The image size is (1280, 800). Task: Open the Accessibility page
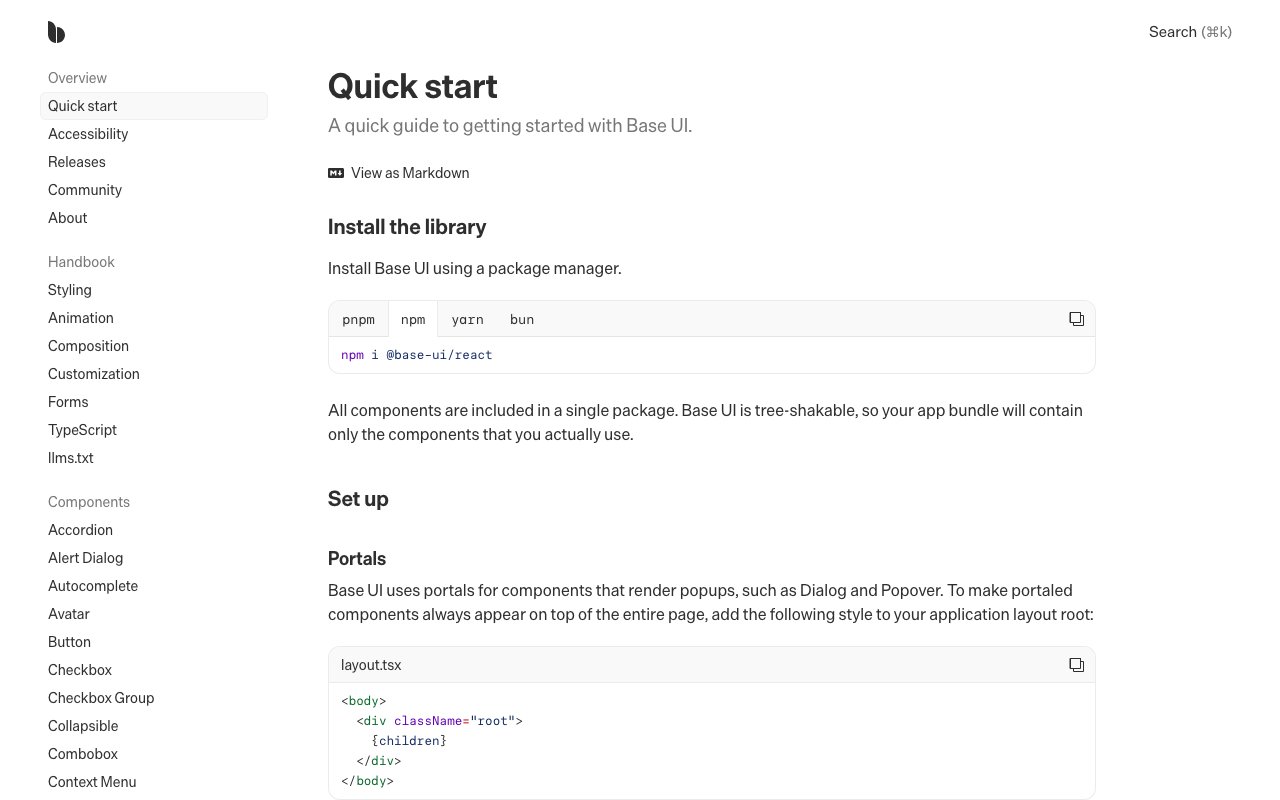tap(88, 134)
